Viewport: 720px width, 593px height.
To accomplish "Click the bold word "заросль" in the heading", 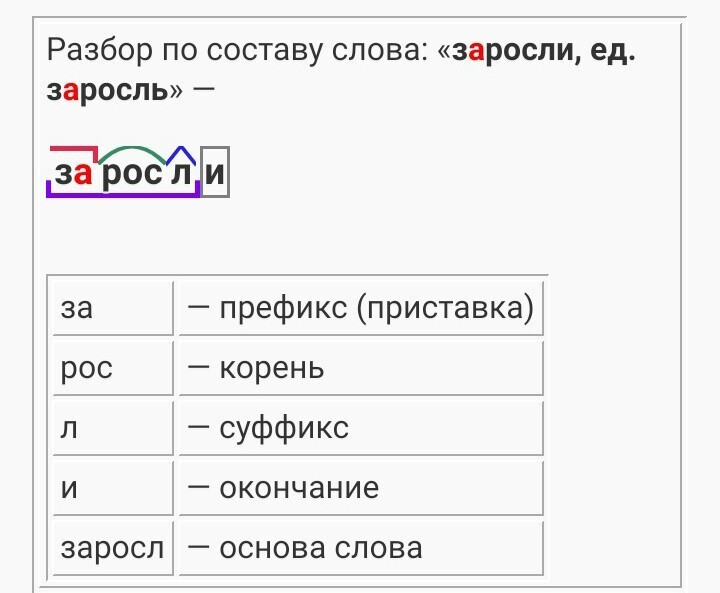I will (108, 89).
